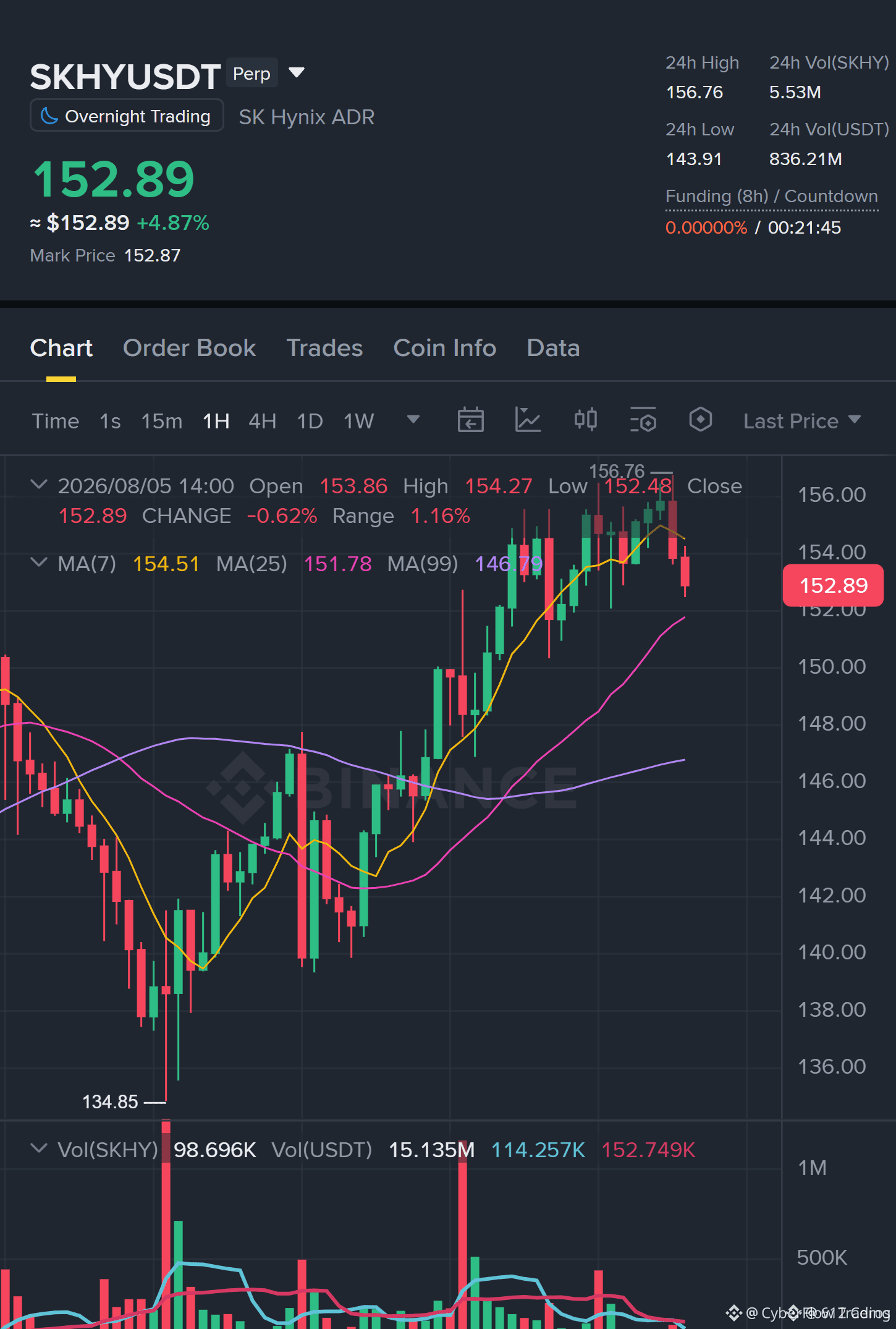Screen dimensions: 896x1329
Task: Click the Funding (8h) / Countdown label
Action: 772,196
